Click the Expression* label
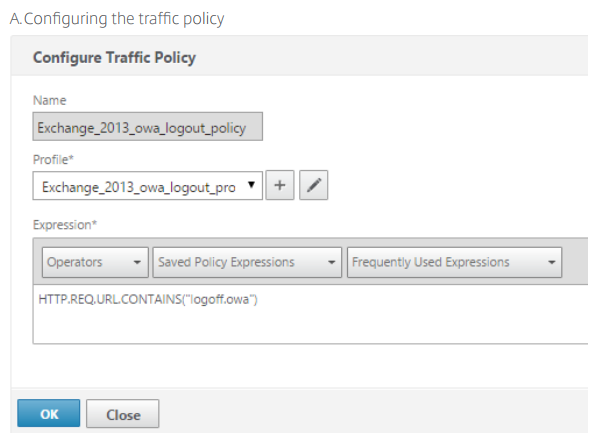The width and height of the screenshot is (601, 441). click(x=63, y=225)
